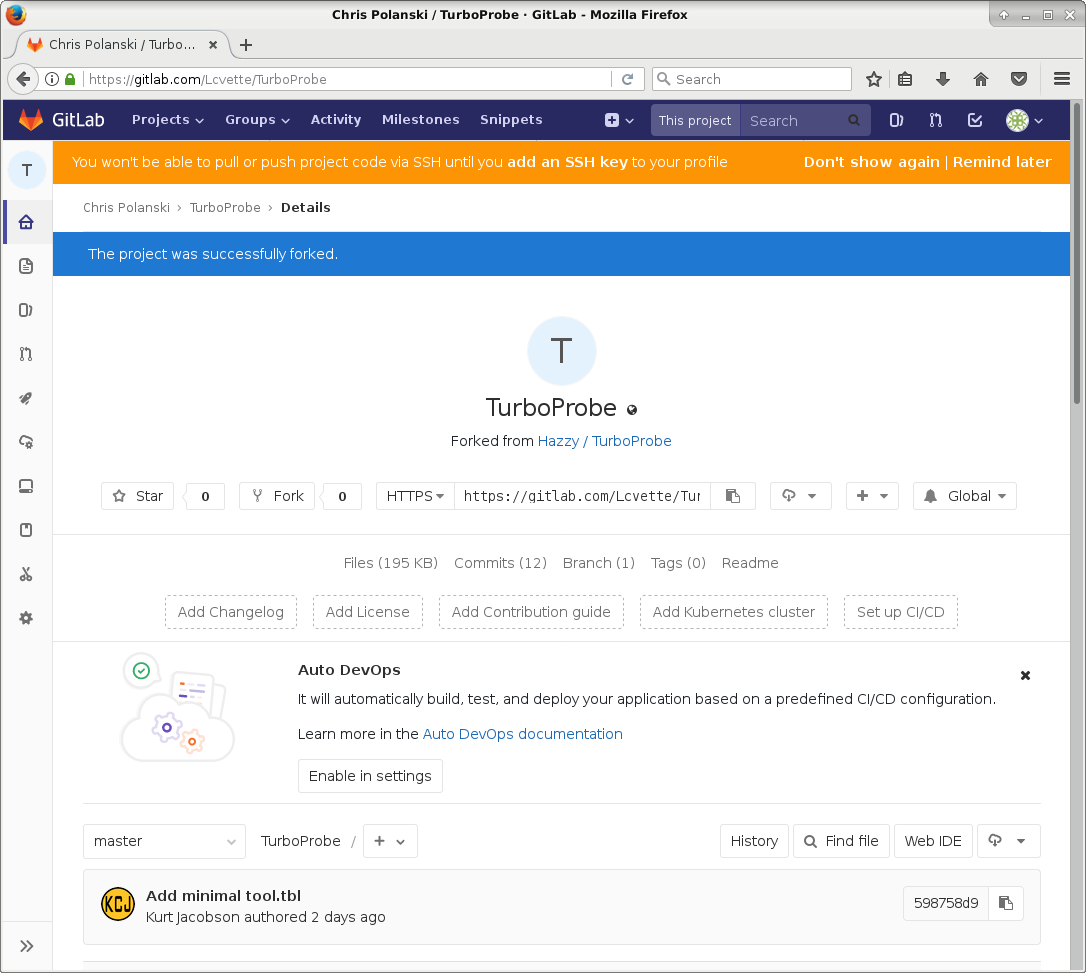Fork the TurboProbe project
Screen dimensions: 1086x973
pyautogui.click(x=276, y=496)
